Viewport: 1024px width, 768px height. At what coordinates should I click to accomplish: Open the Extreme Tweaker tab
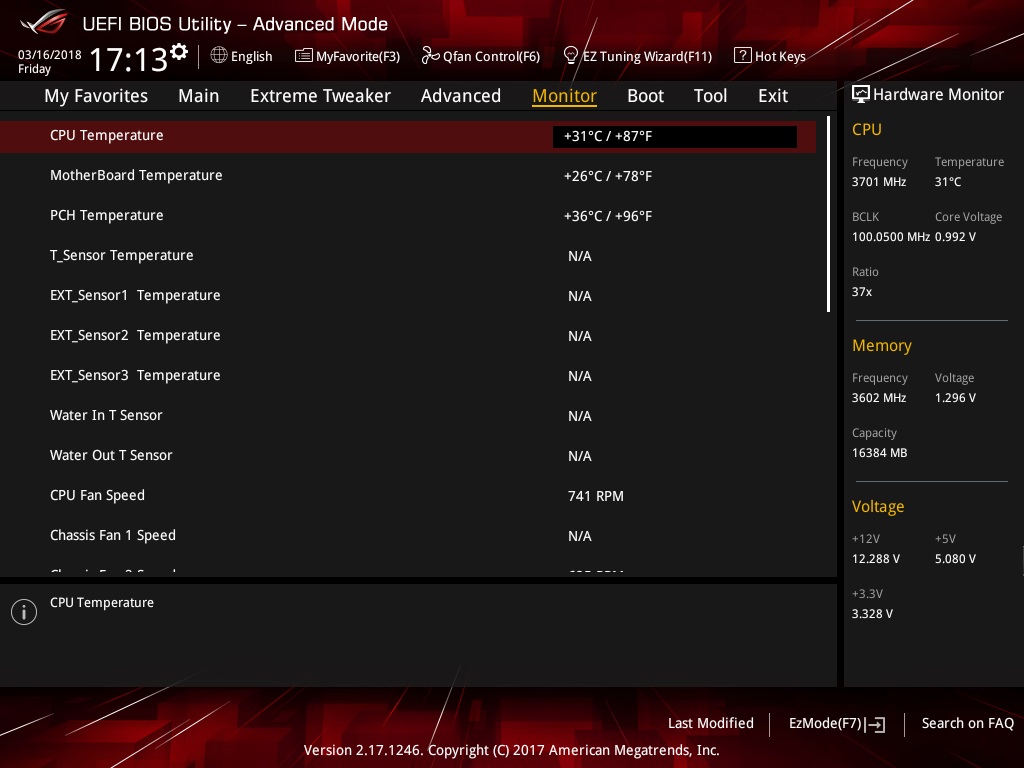(320, 96)
